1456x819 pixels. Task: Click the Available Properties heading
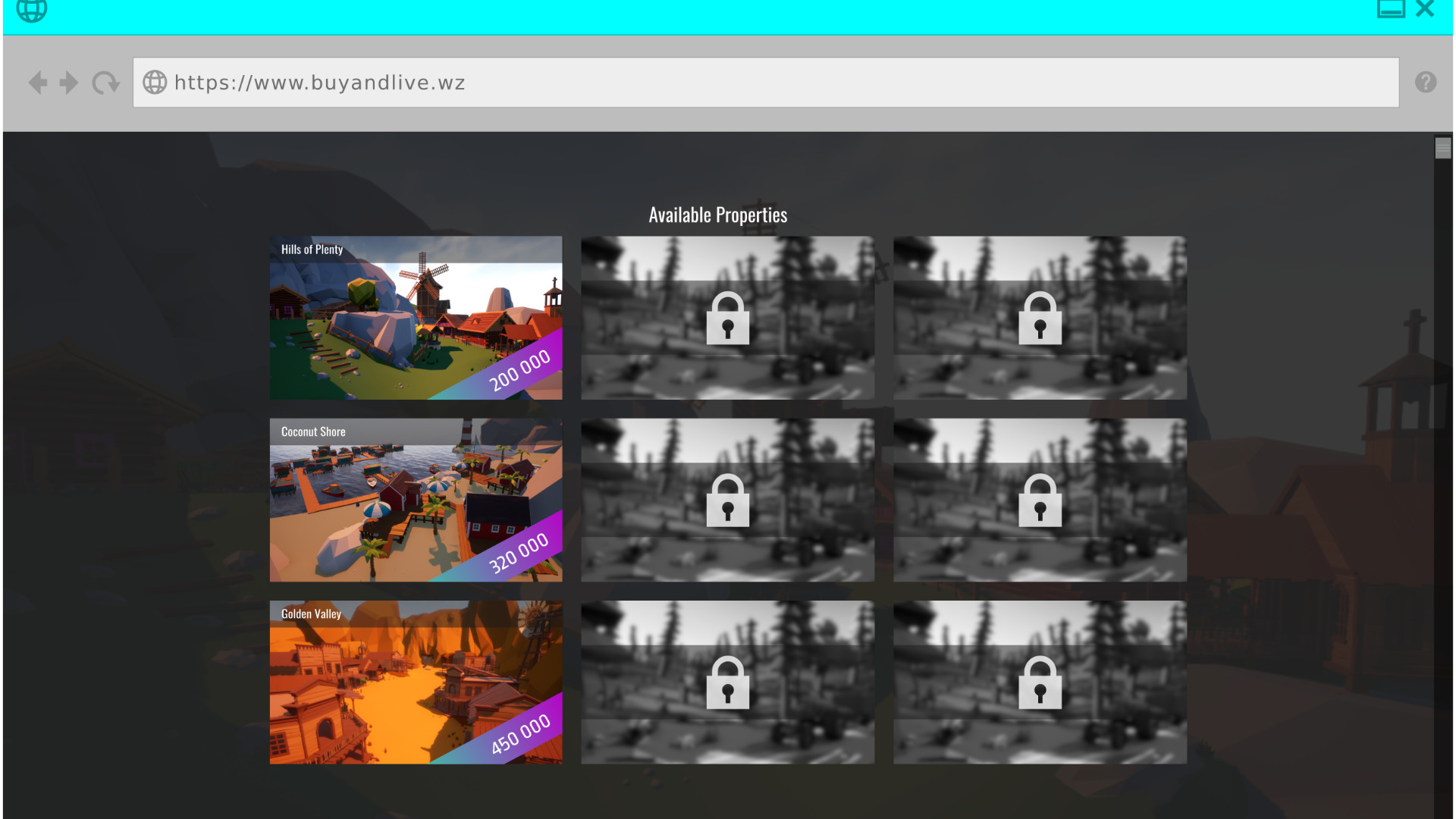click(717, 215)
